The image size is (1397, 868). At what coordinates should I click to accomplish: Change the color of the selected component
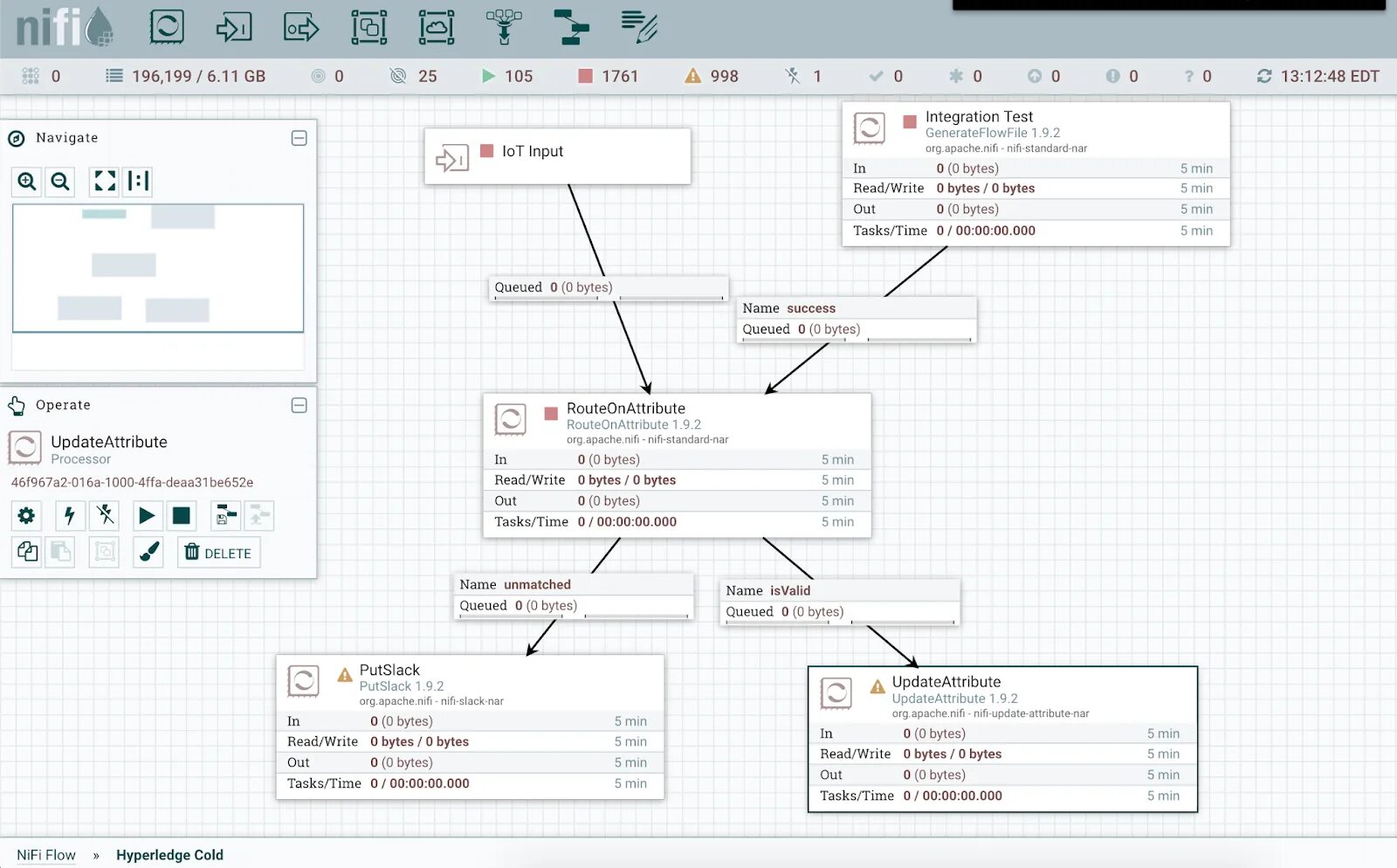click(x=148, y=552)
